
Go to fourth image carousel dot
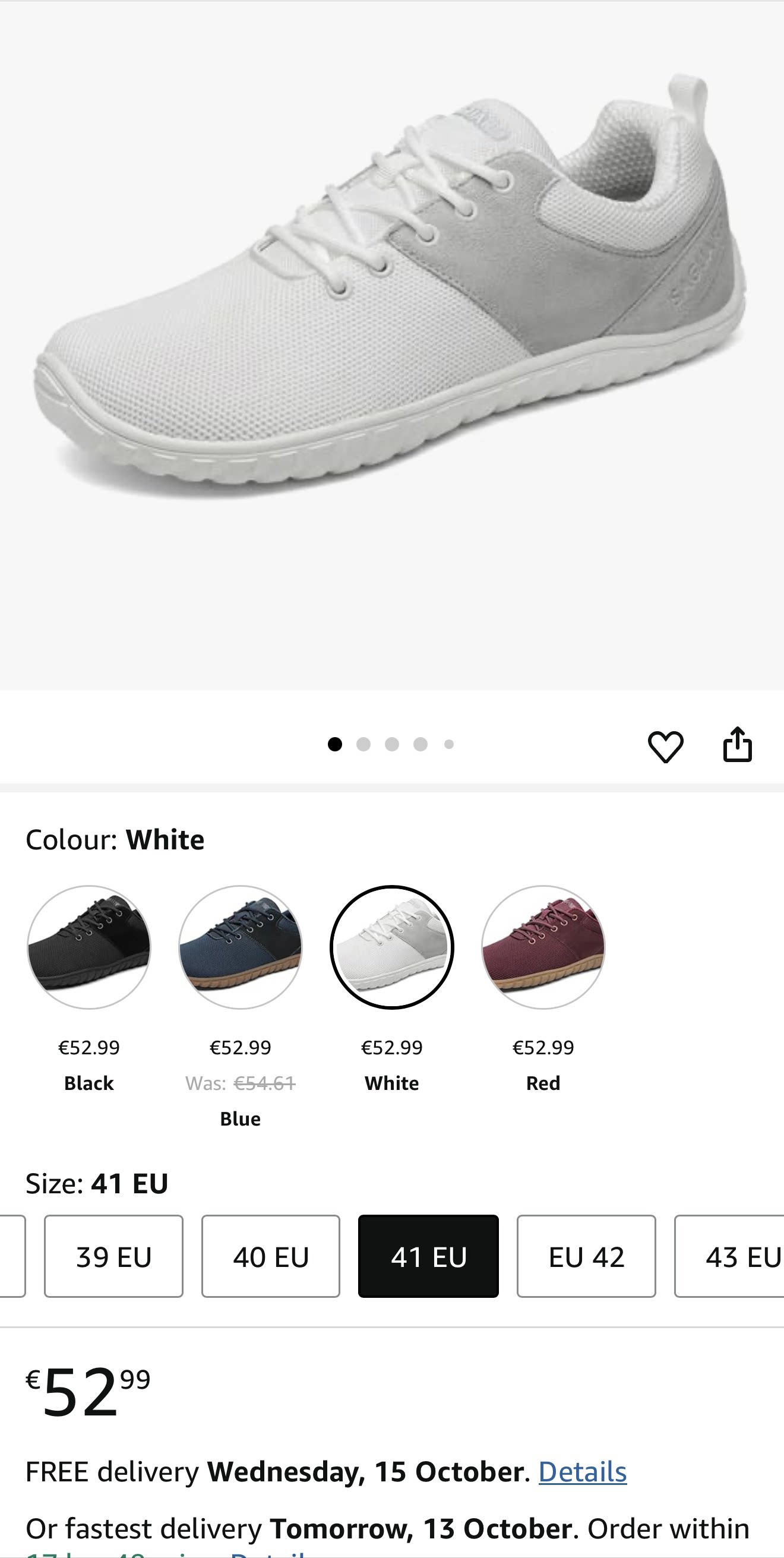[421, 744]
